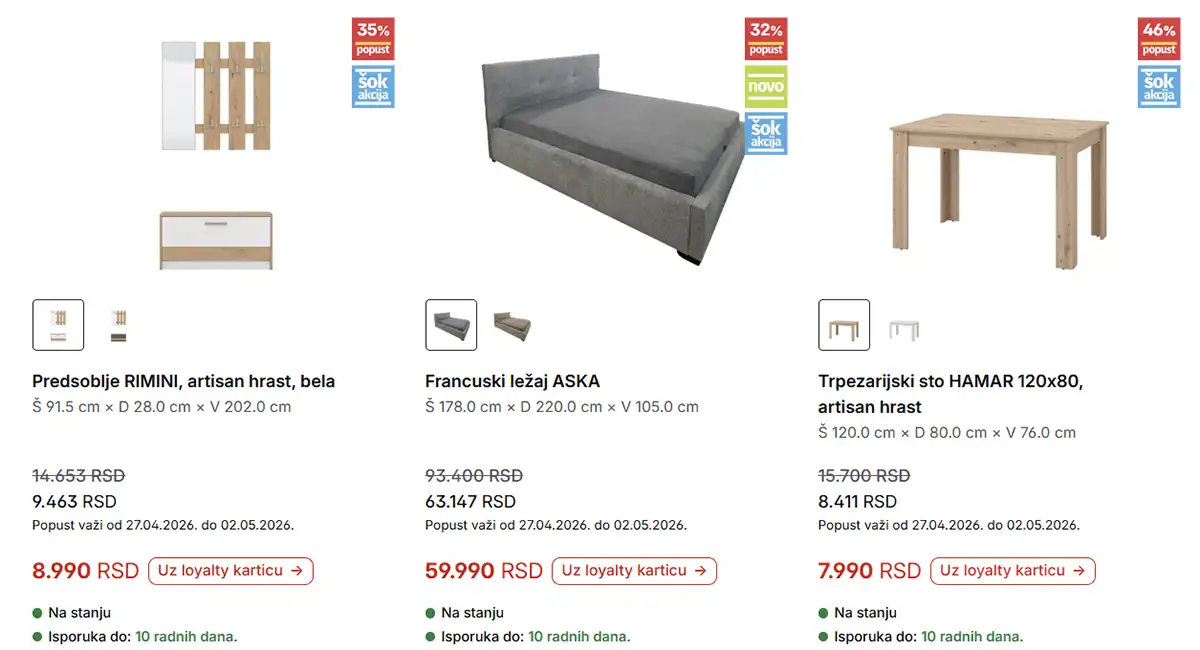Viewport: 1200px width, 650px height.
Task: Click Uz loyalty karticu button under RIMINI
Action: [230, 571]
